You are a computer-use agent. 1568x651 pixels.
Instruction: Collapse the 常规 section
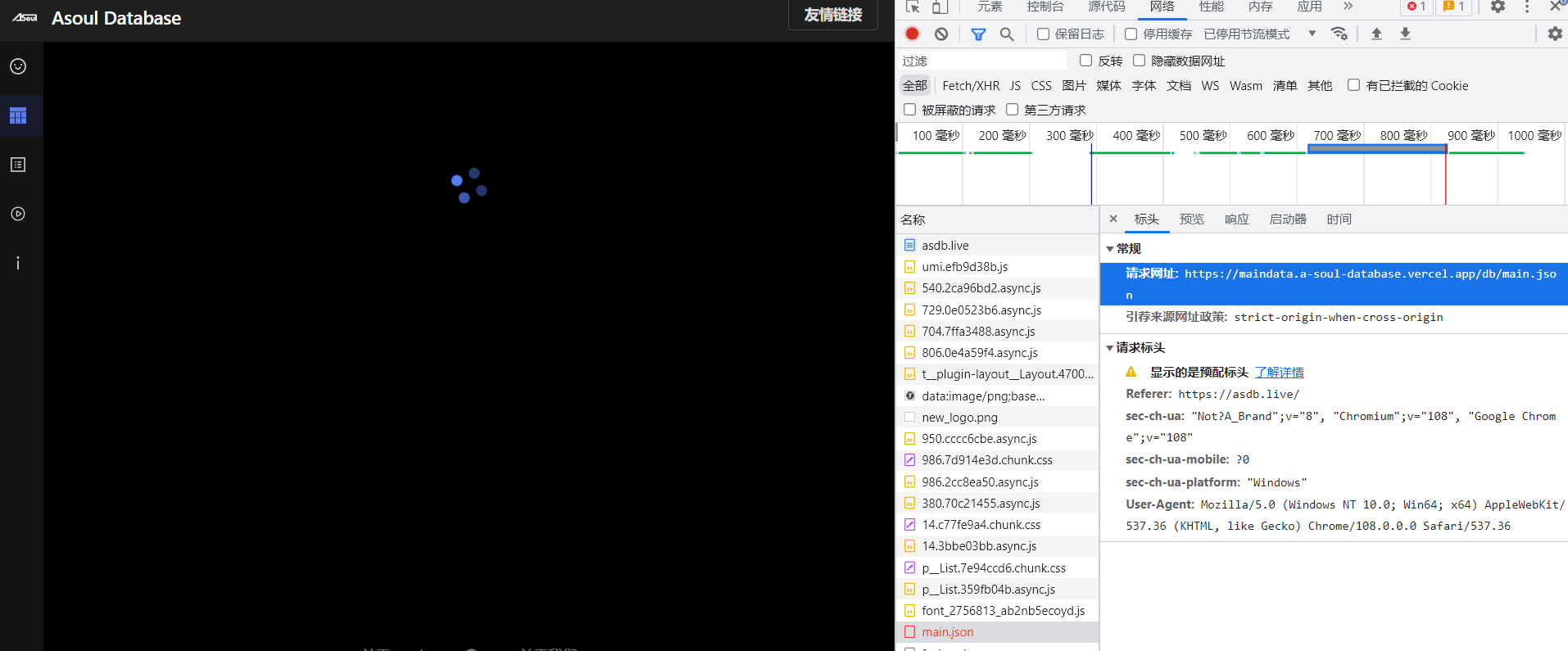[1110, 249]
